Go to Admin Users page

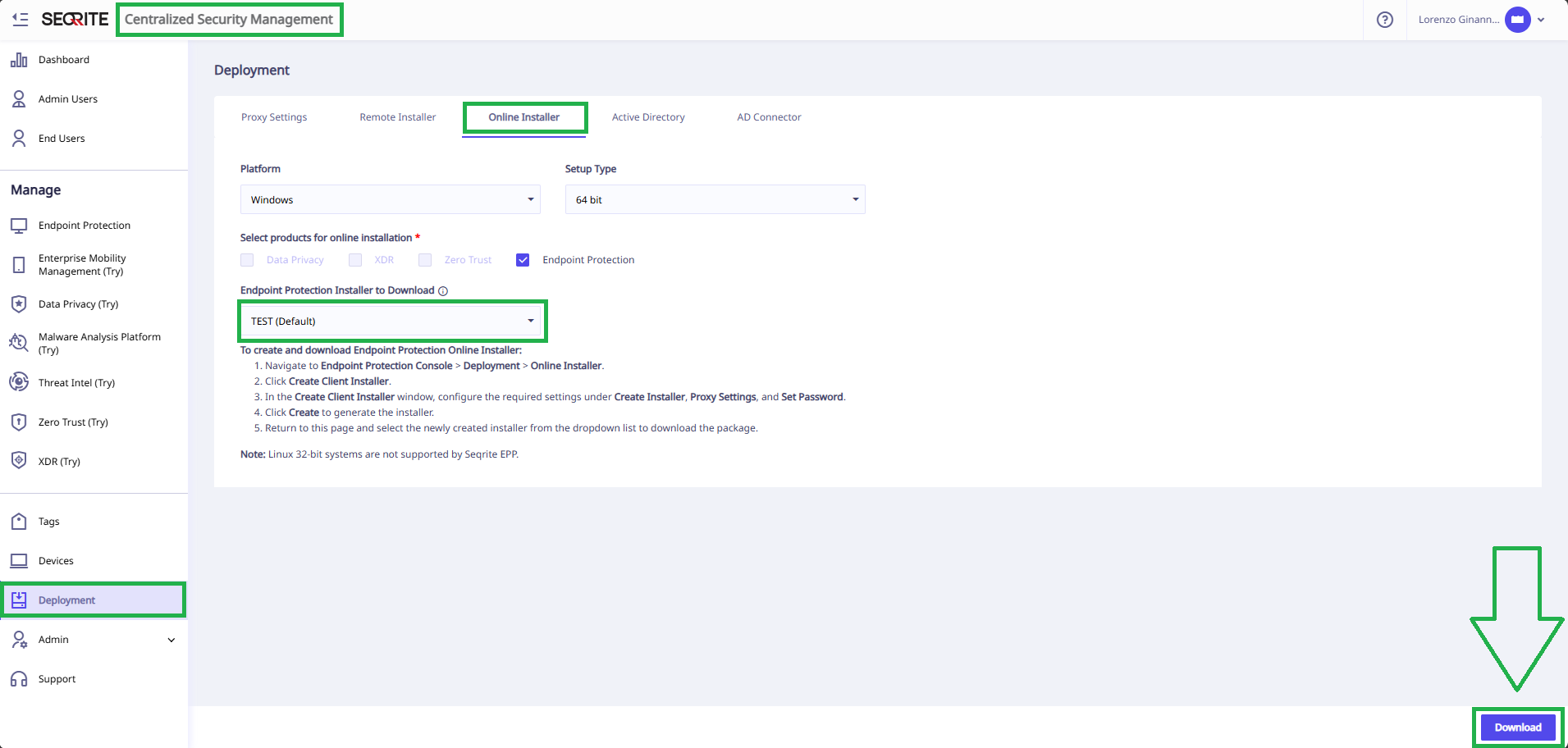(x=68, y=99)
